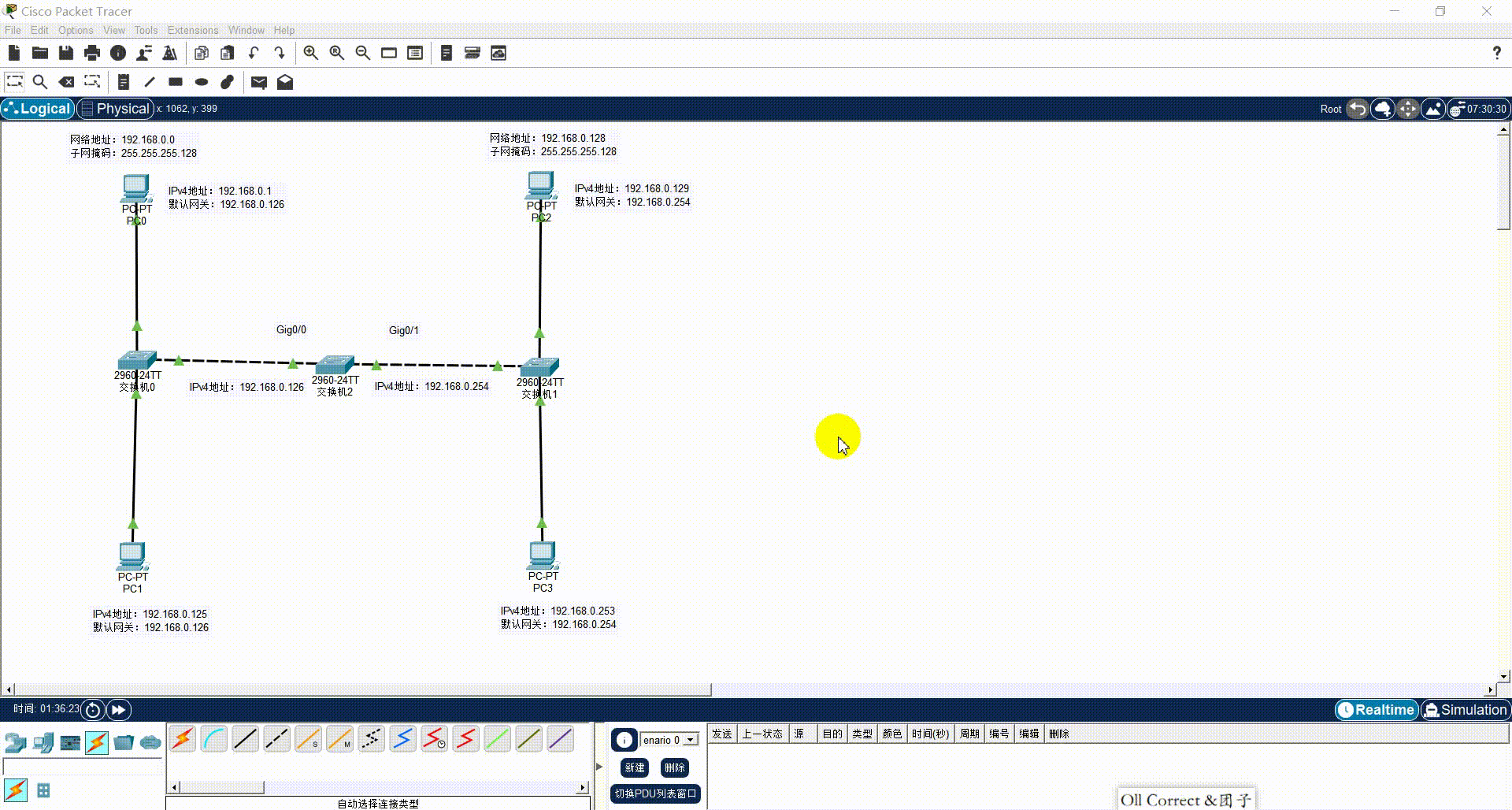Create new cluster cloud icon
This screenshot has height=810, width=1512.
[x=1383, y=109]
